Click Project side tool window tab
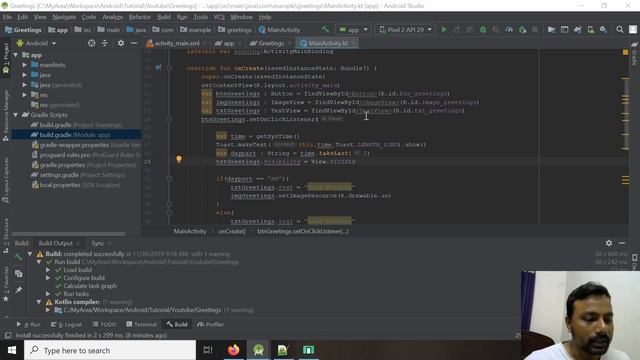Viewport: 640px width, 360px height. (x=6, y=58)
